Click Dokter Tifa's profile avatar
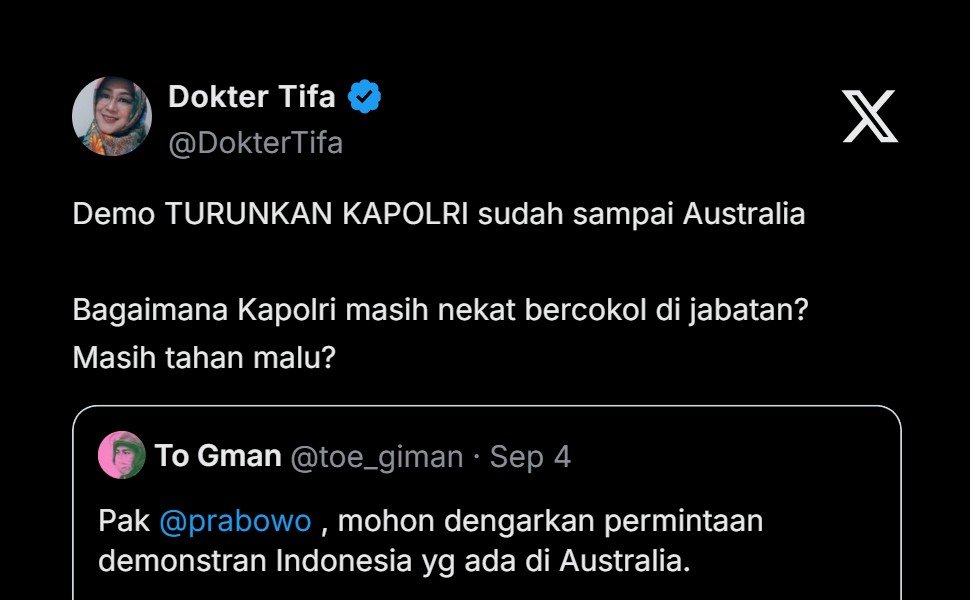The height and width of the screenshot is (600, 970). coord(112,116)
